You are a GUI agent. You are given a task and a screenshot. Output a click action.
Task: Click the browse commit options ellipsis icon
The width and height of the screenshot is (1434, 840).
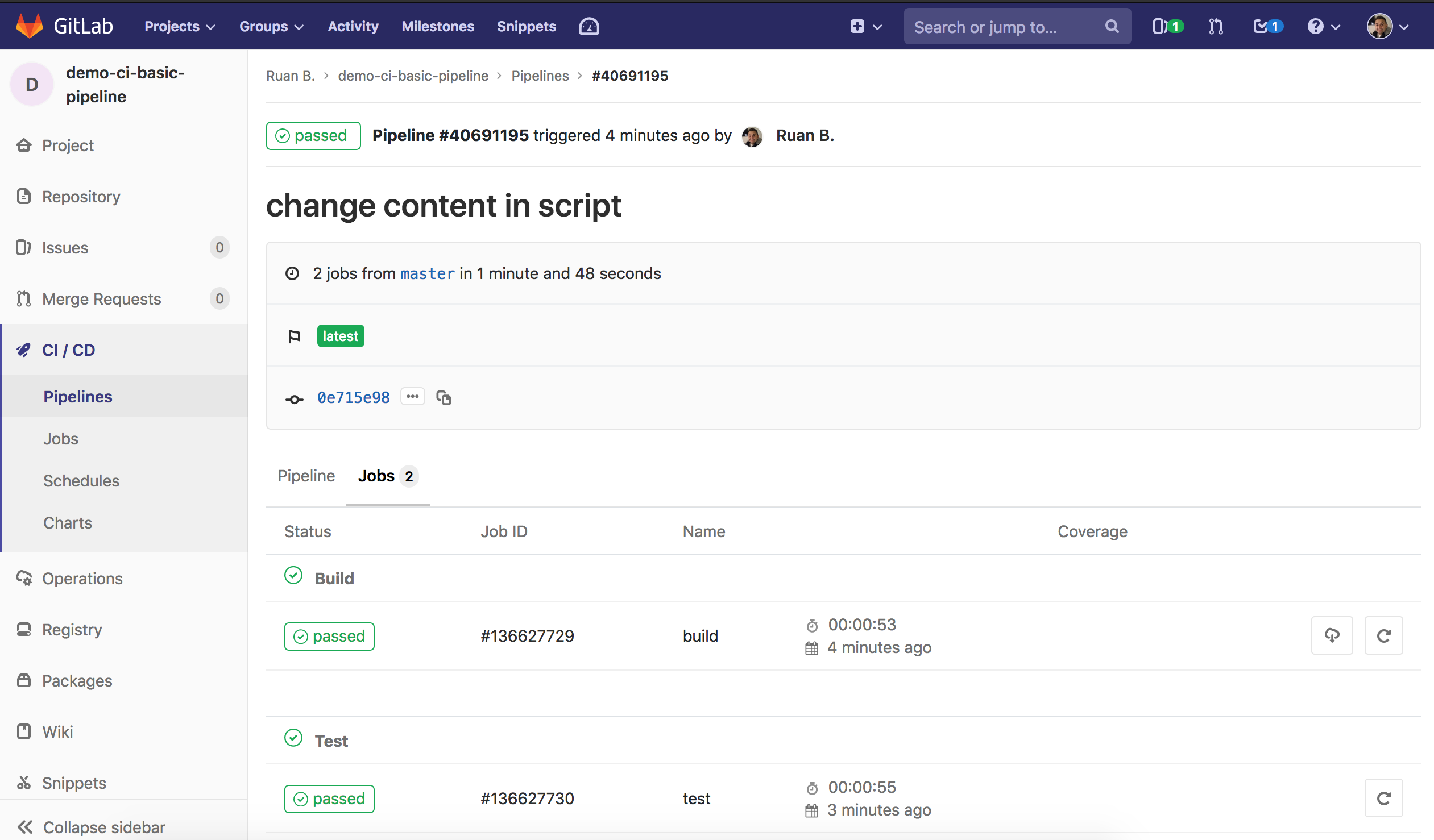point(412,397)
